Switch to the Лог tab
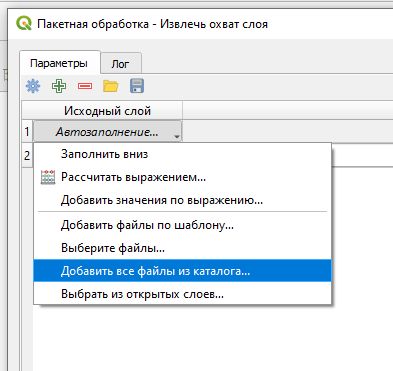The image size is (393, 371). coord(120,63)
